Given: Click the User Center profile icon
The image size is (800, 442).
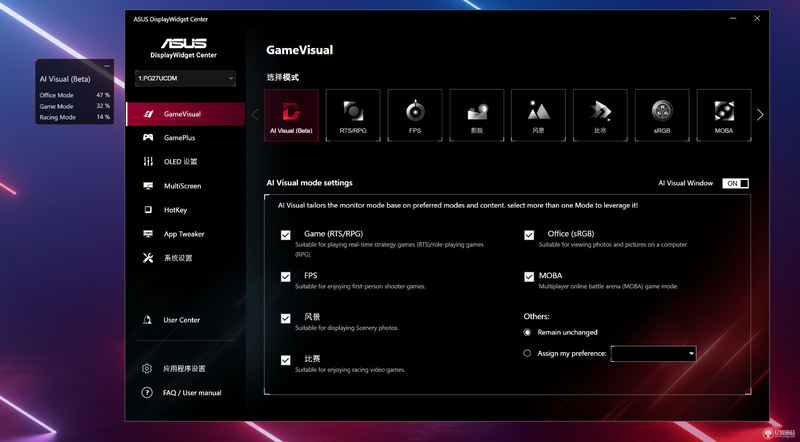Looking at the screenshot, I should (147, 320).
